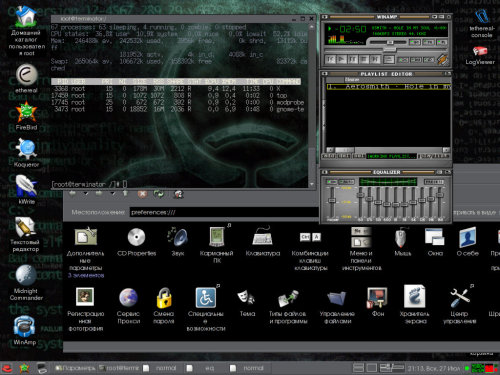Click the file manager reload toolbar icon
The height and width of the screenshot is (375, 500).
point(159,194)
